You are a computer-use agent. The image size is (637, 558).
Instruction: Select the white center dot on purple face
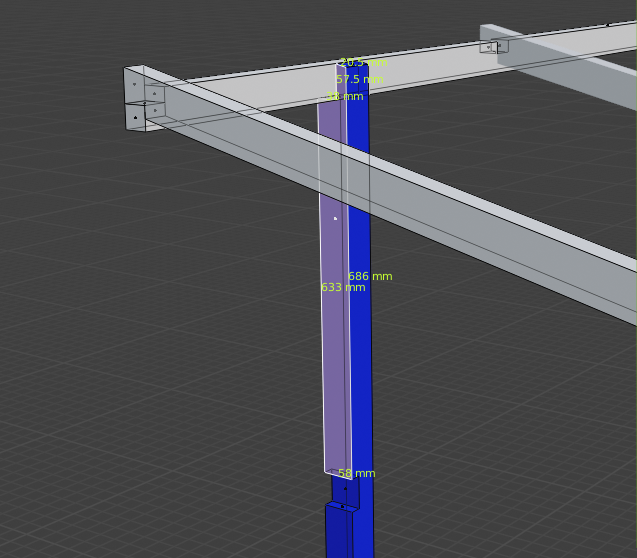335,218
